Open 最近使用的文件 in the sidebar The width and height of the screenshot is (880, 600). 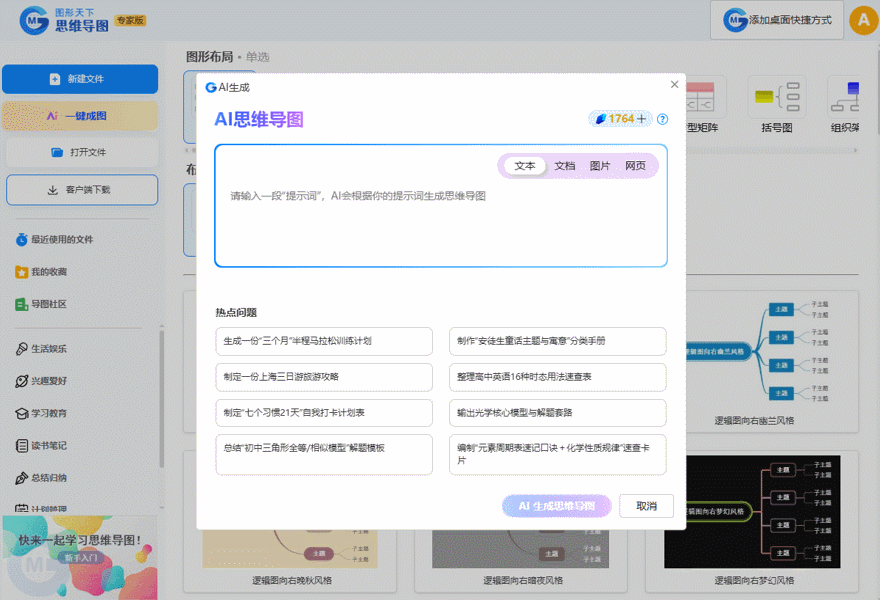54,240
